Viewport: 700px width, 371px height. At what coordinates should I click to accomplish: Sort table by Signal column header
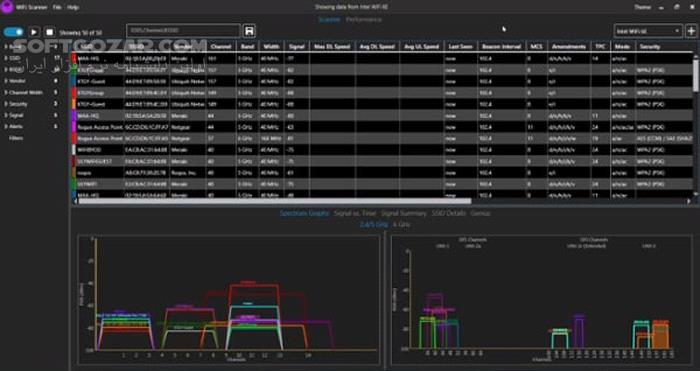296,46
